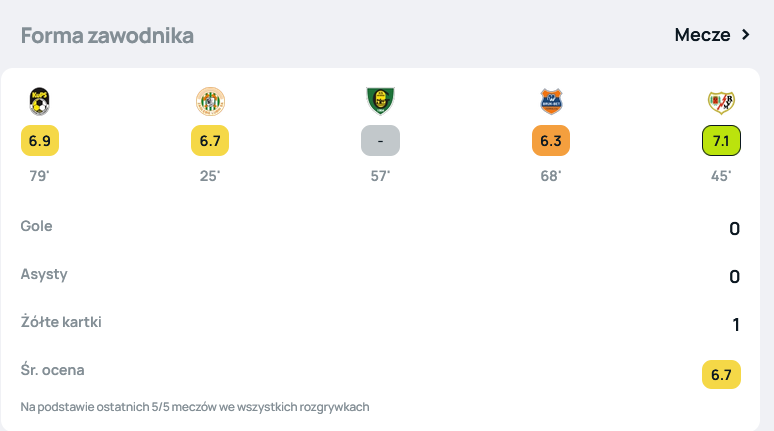This screenshot has width=774, height=431.
Task: Click the Rayo Vallecano club crest
Action: tap(721, 101)
